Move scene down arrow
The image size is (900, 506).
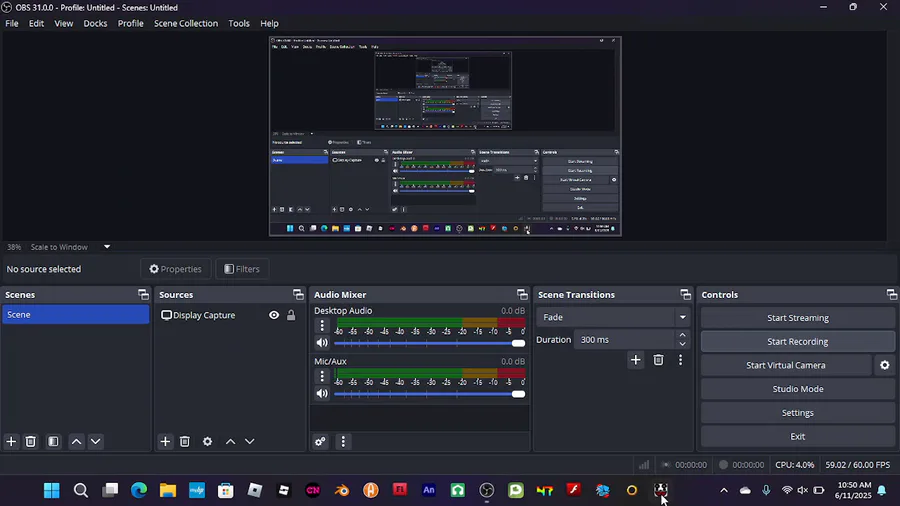point(96,441)
